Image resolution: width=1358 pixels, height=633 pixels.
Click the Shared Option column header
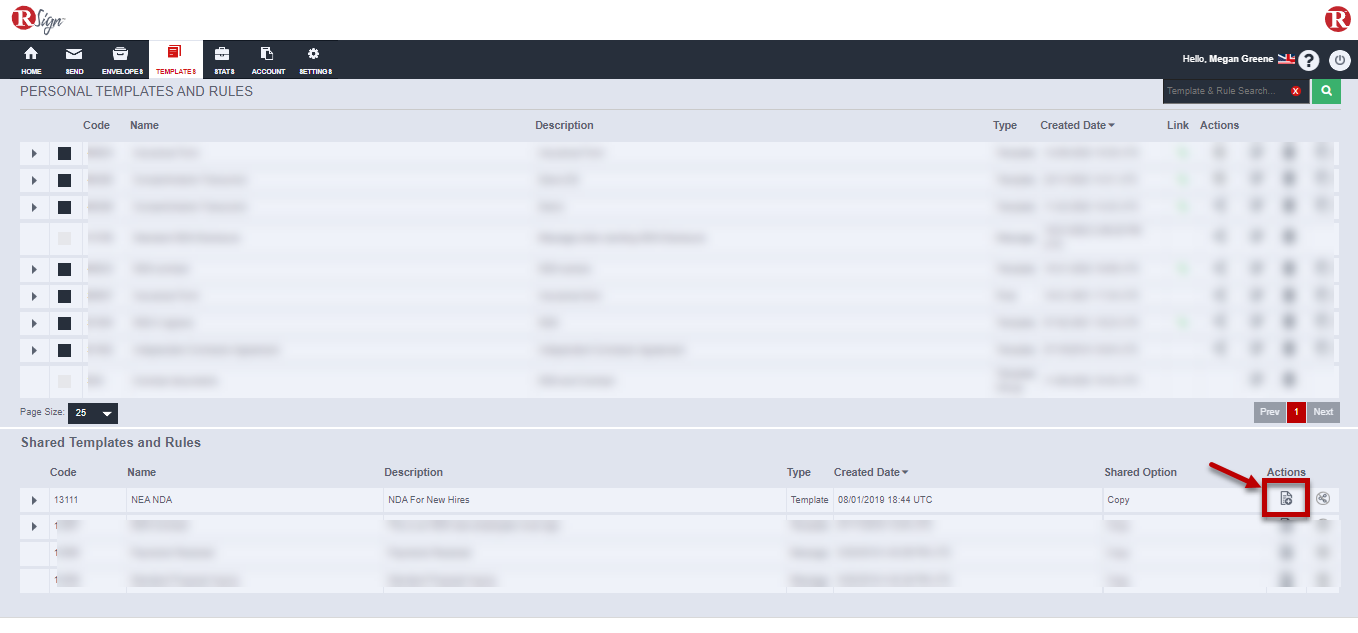(1140, 472)
